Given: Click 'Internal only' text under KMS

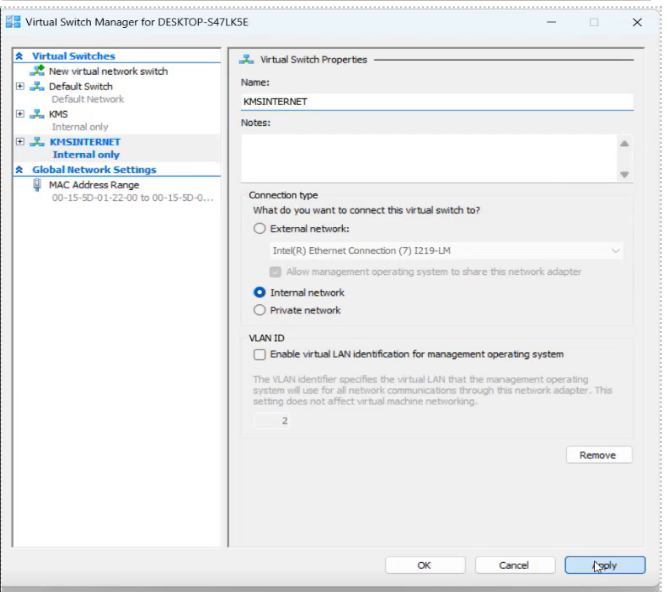Looking at the screenshot, I should click(80, 127).
